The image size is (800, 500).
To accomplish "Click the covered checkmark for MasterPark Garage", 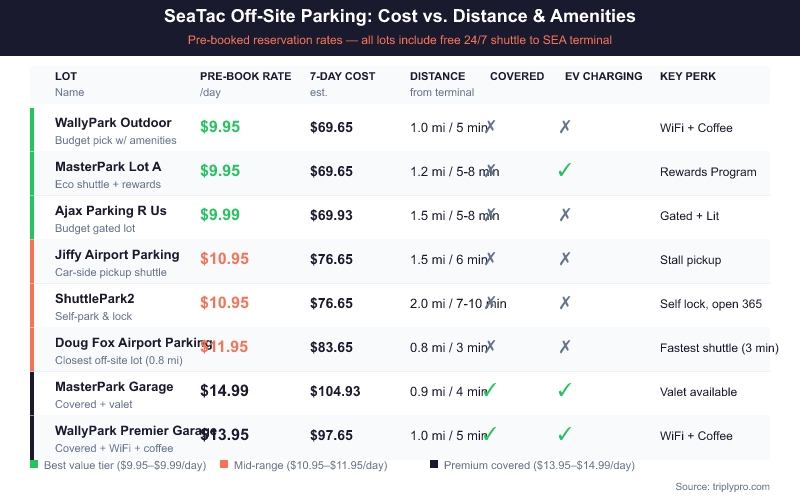I will [x=490, y=391].
